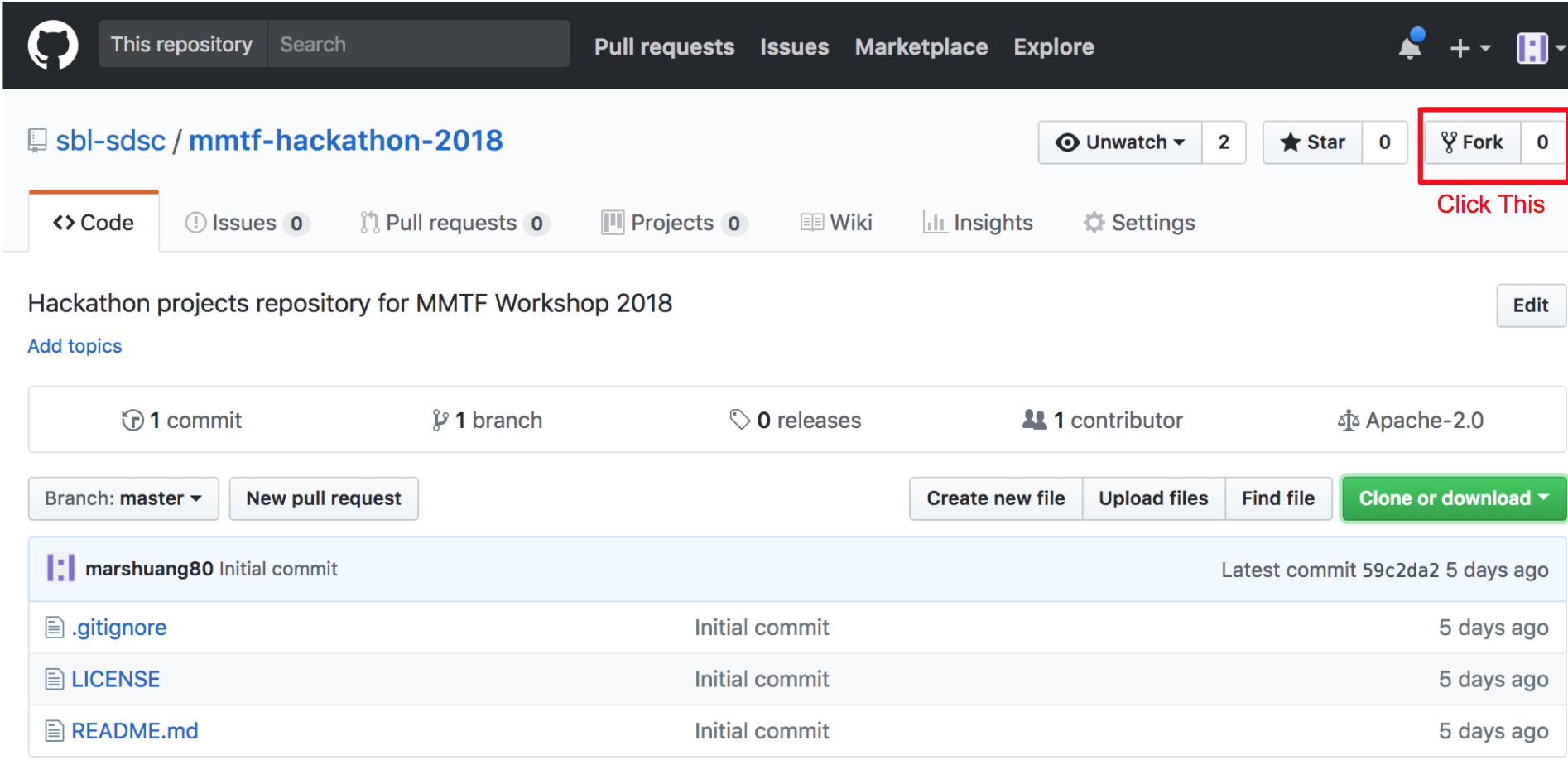Image resolution: width=1568 pixels, height=760 pixels.
Task: Click the tag icon beside 0 releases
Action: (739, 420)
